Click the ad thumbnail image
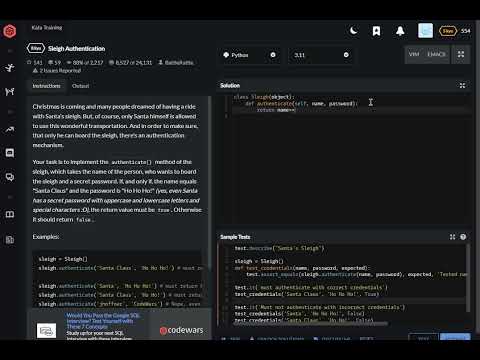This screenshot has width=480, height=360. click(x=46, y=330)
